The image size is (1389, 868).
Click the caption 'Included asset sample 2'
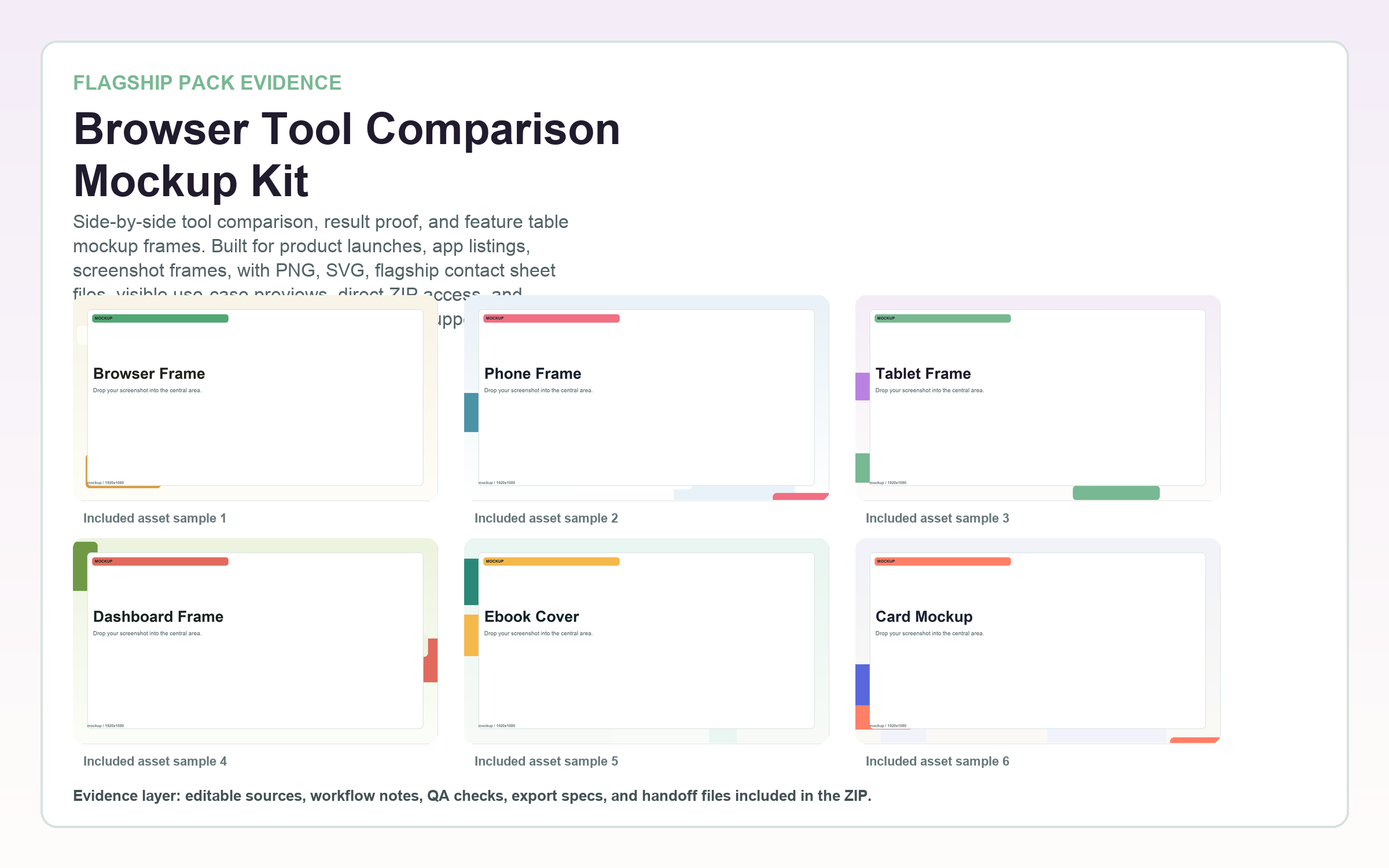pyautogui.click(x=546, y=518)
